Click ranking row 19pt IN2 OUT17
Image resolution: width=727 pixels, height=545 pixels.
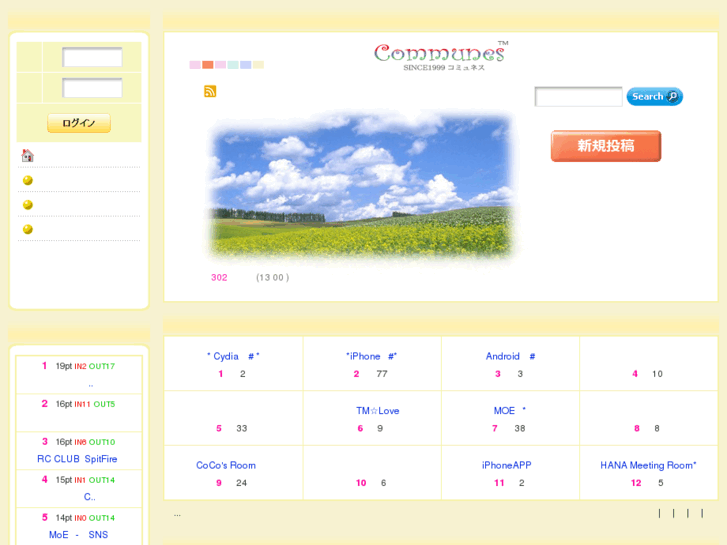[79, 366]
